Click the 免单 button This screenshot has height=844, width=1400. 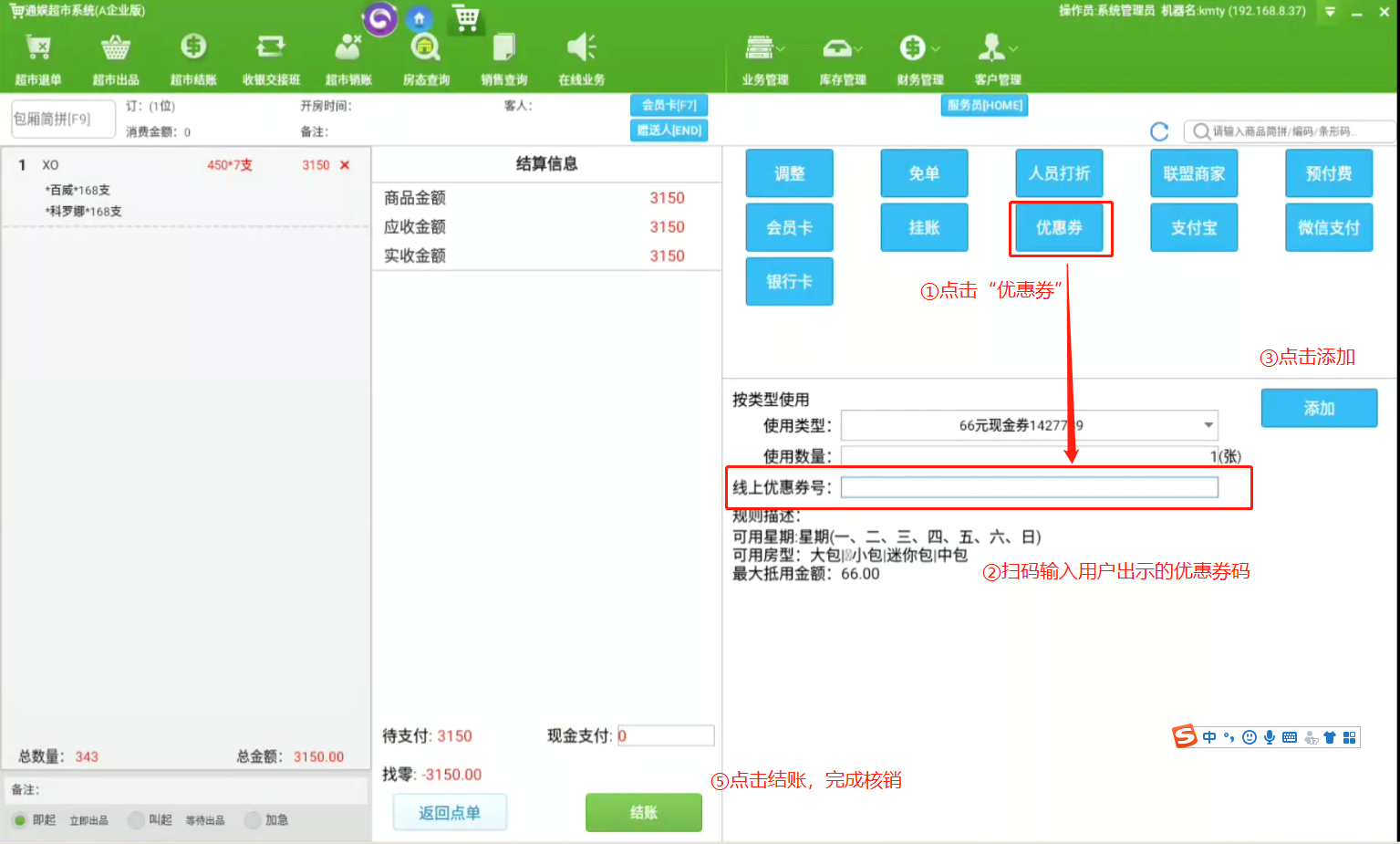coord(924,173)
